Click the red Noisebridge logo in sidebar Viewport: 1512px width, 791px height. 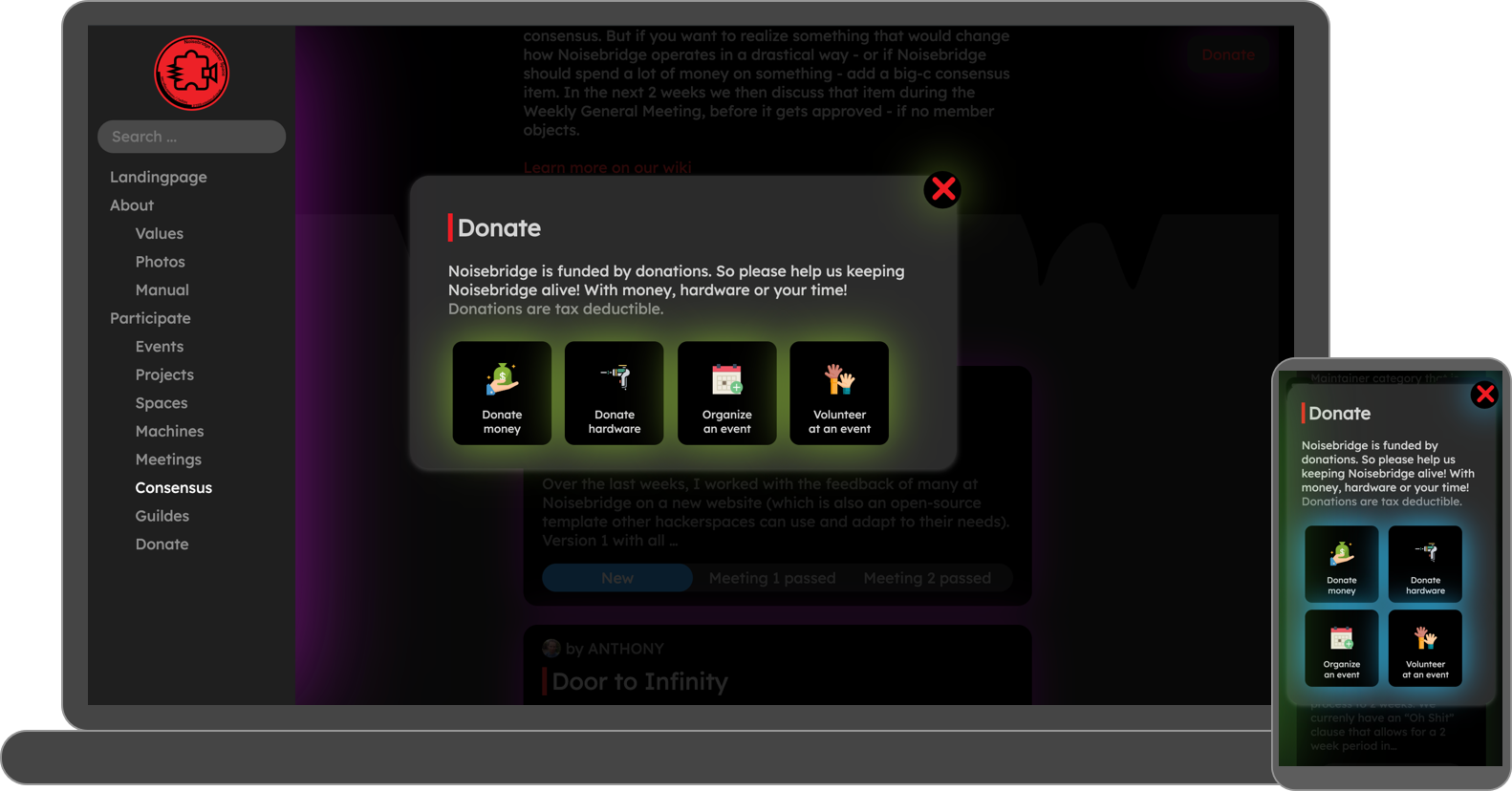[x=192, y=74]
